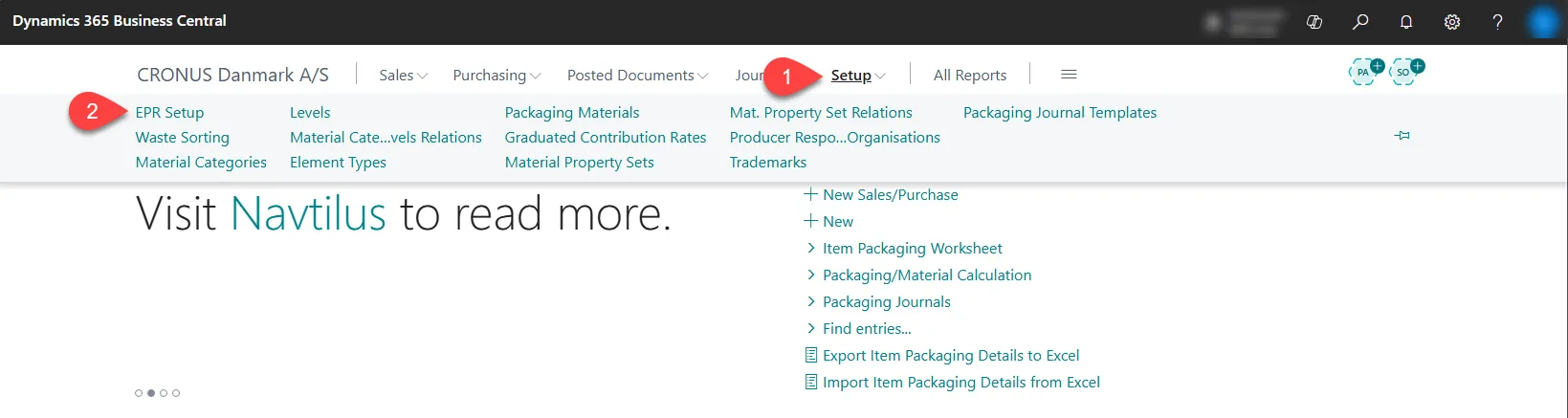Open the settings gear icon
Image resolution: width=1568 pixels, height=418 pixels.
click(1452, 21)
